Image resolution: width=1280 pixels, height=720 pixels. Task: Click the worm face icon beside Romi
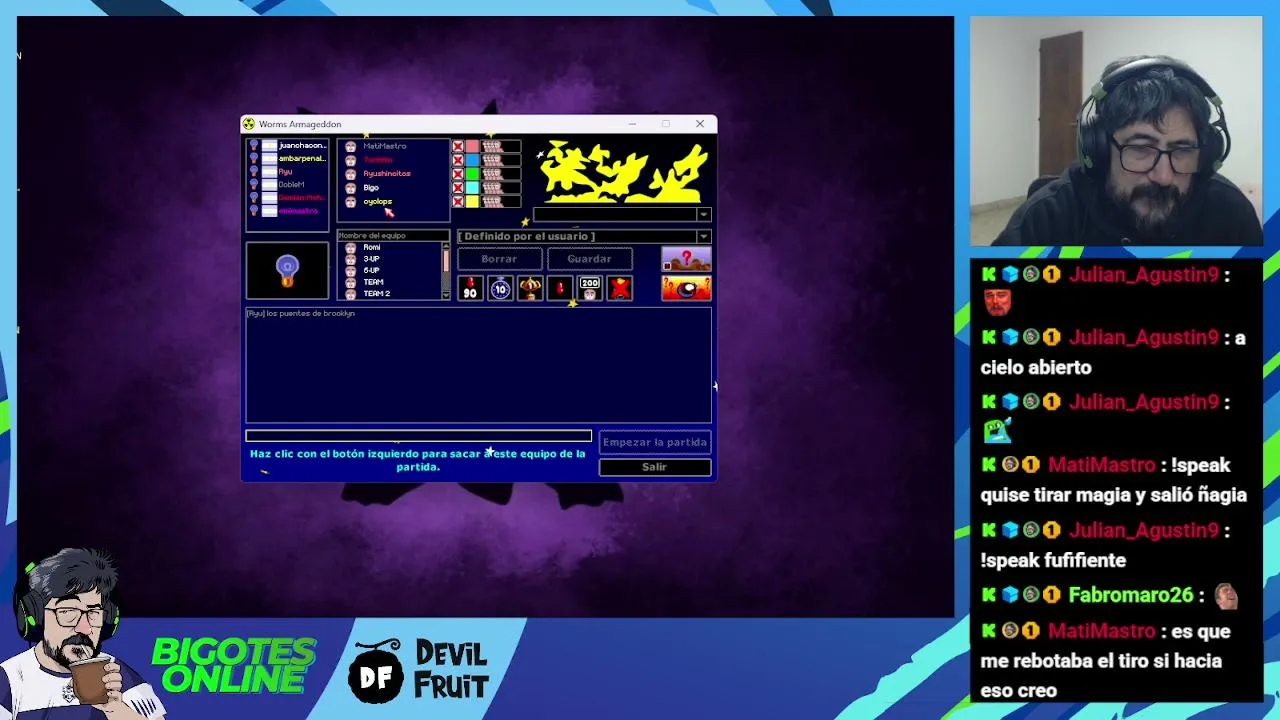point(350,248)
